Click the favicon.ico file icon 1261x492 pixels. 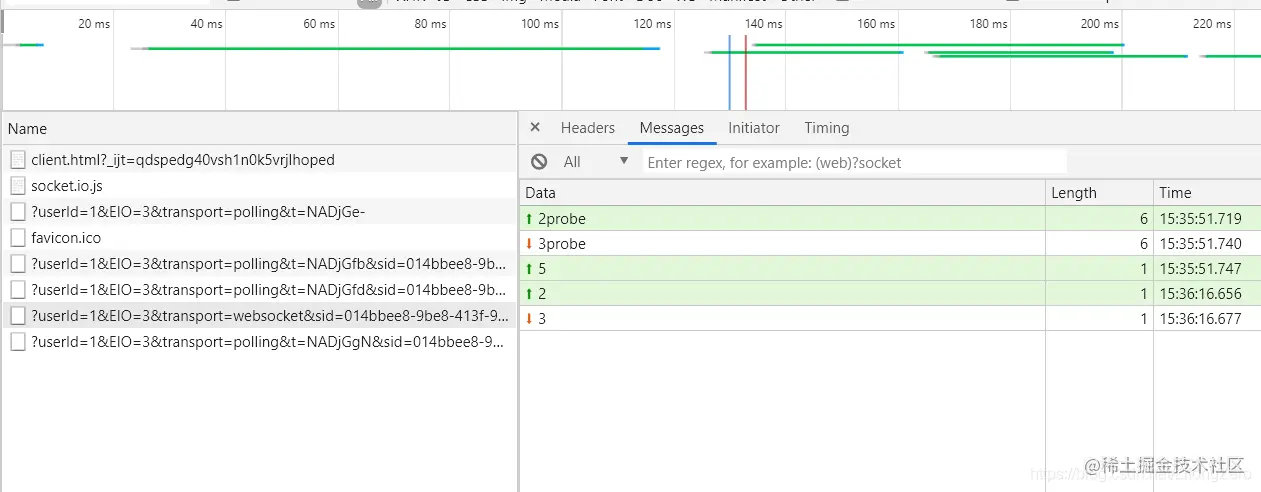(17, 237)
